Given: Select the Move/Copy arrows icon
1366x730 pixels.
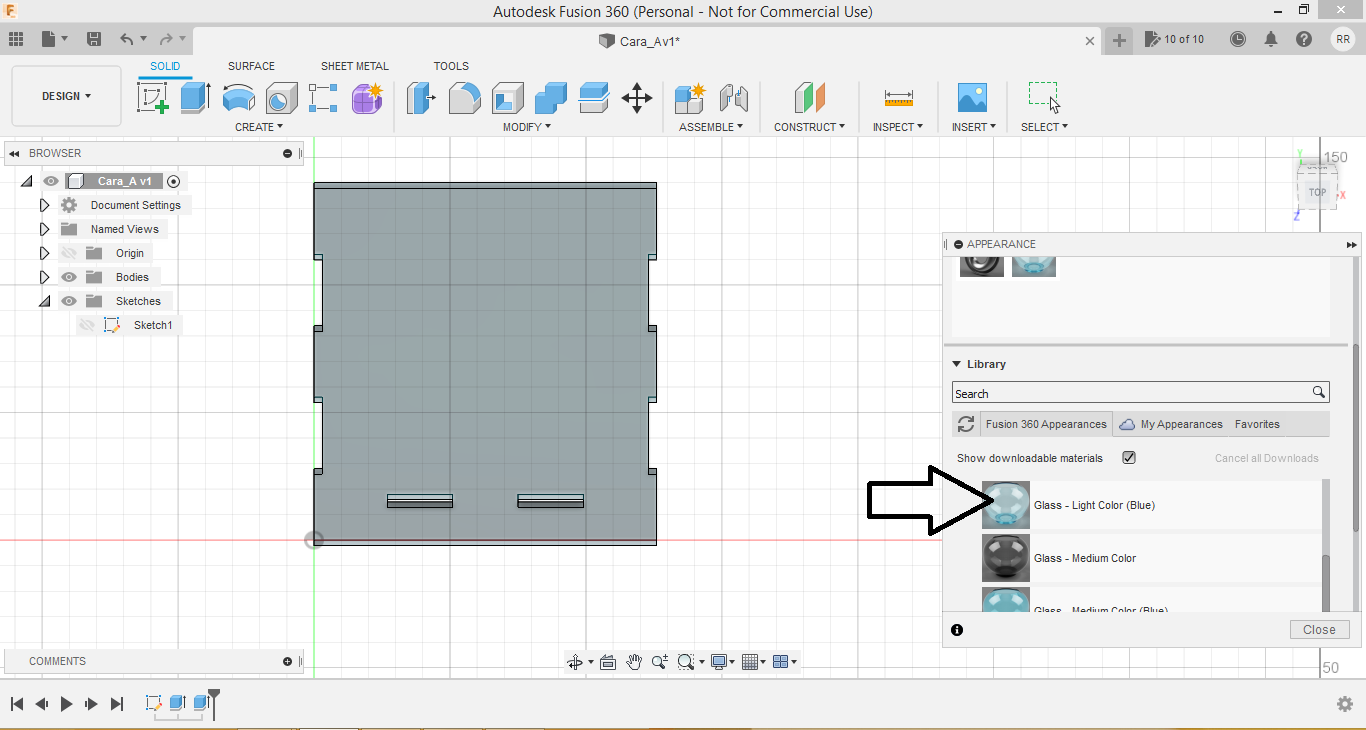Looking at the screenshot, I should pos(637,98).
